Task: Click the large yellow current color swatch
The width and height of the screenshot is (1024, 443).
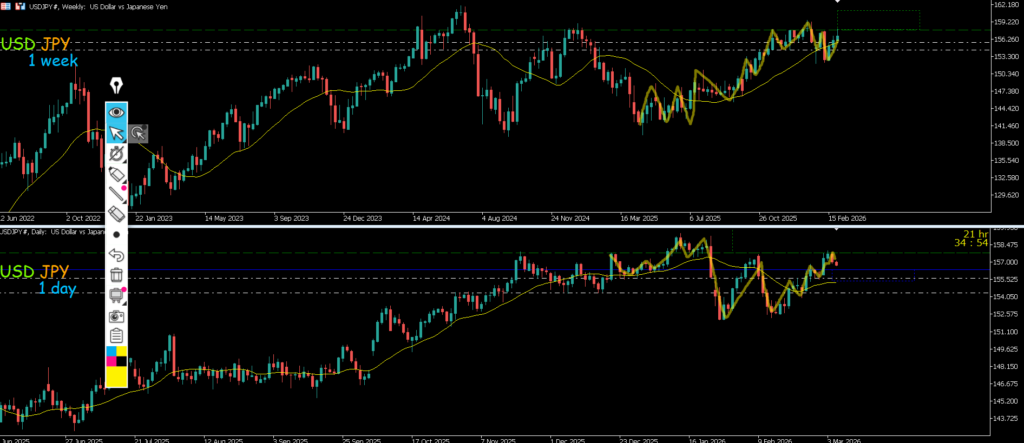Action: tap(116, 376)
